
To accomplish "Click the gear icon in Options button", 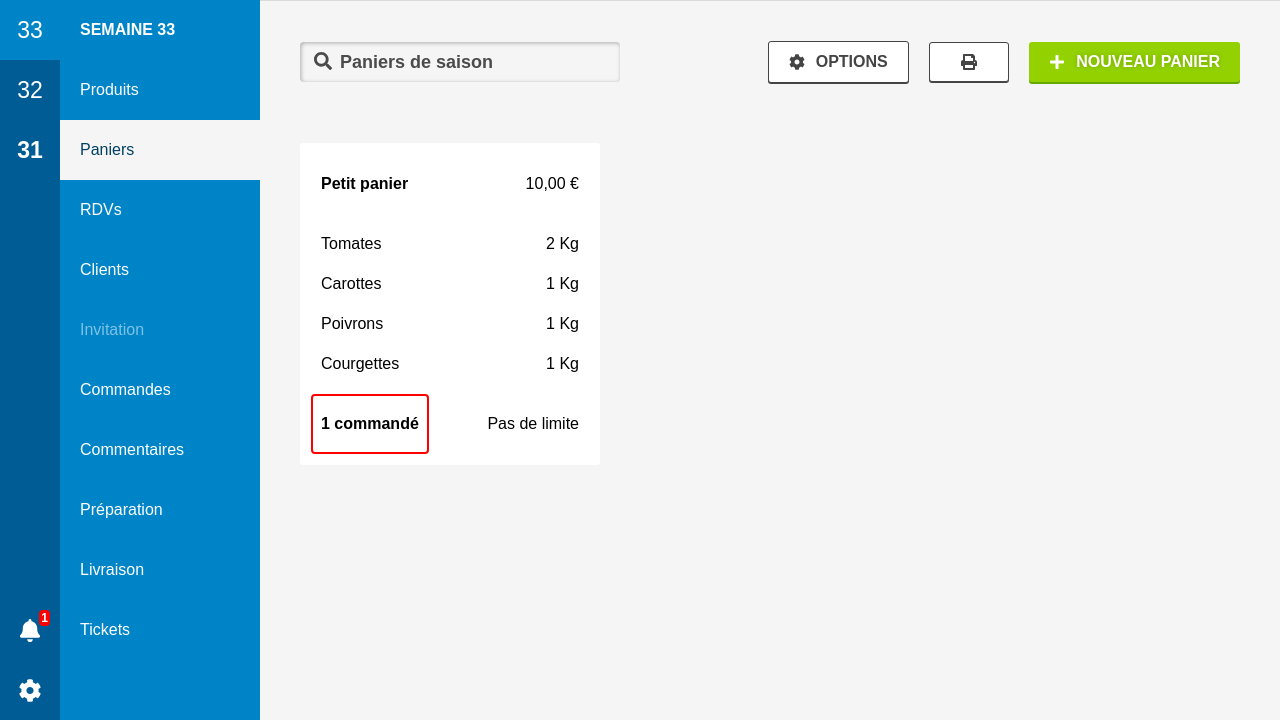I will [797, 62].
